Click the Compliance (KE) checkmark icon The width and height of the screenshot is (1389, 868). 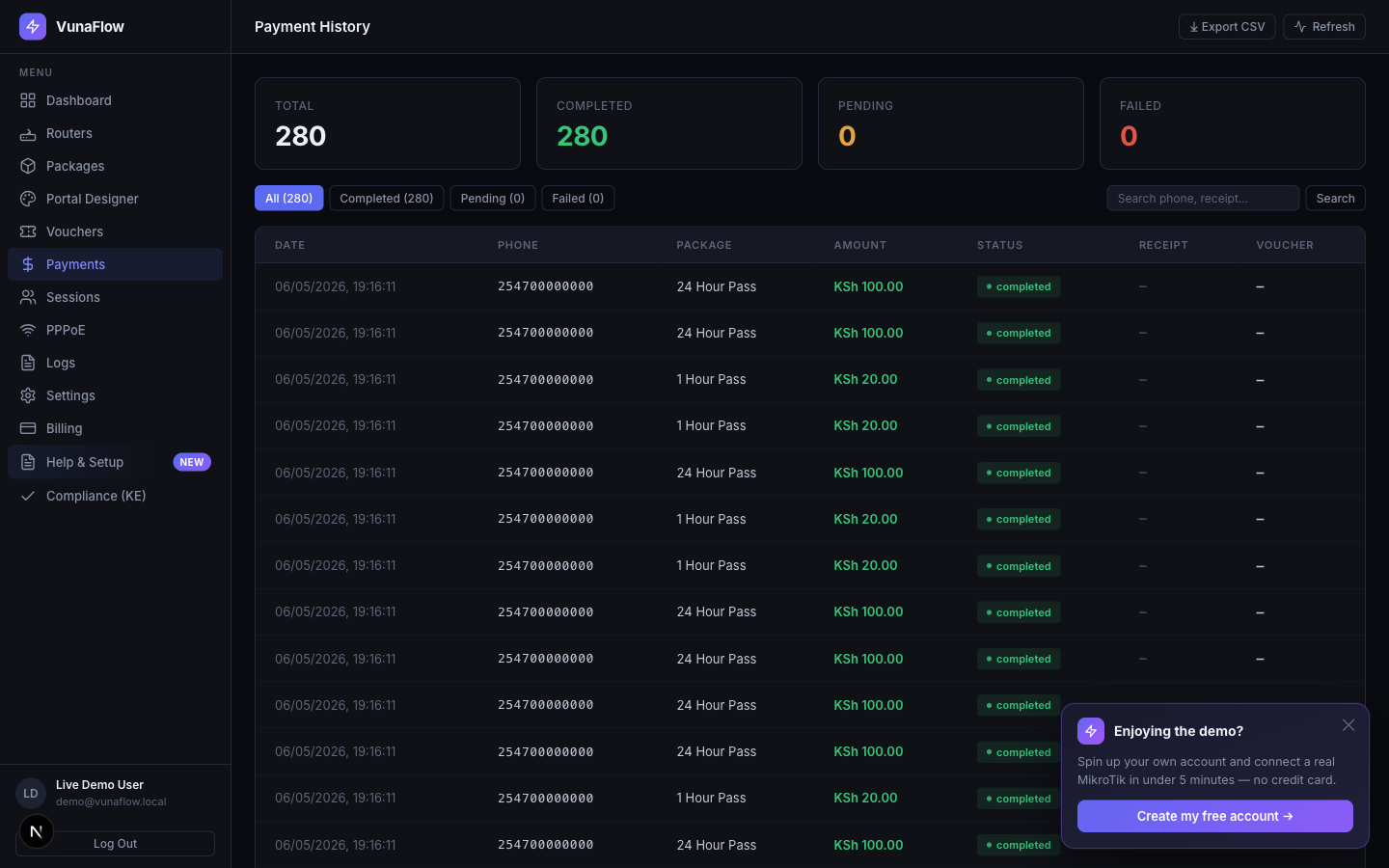coord(28,496)
